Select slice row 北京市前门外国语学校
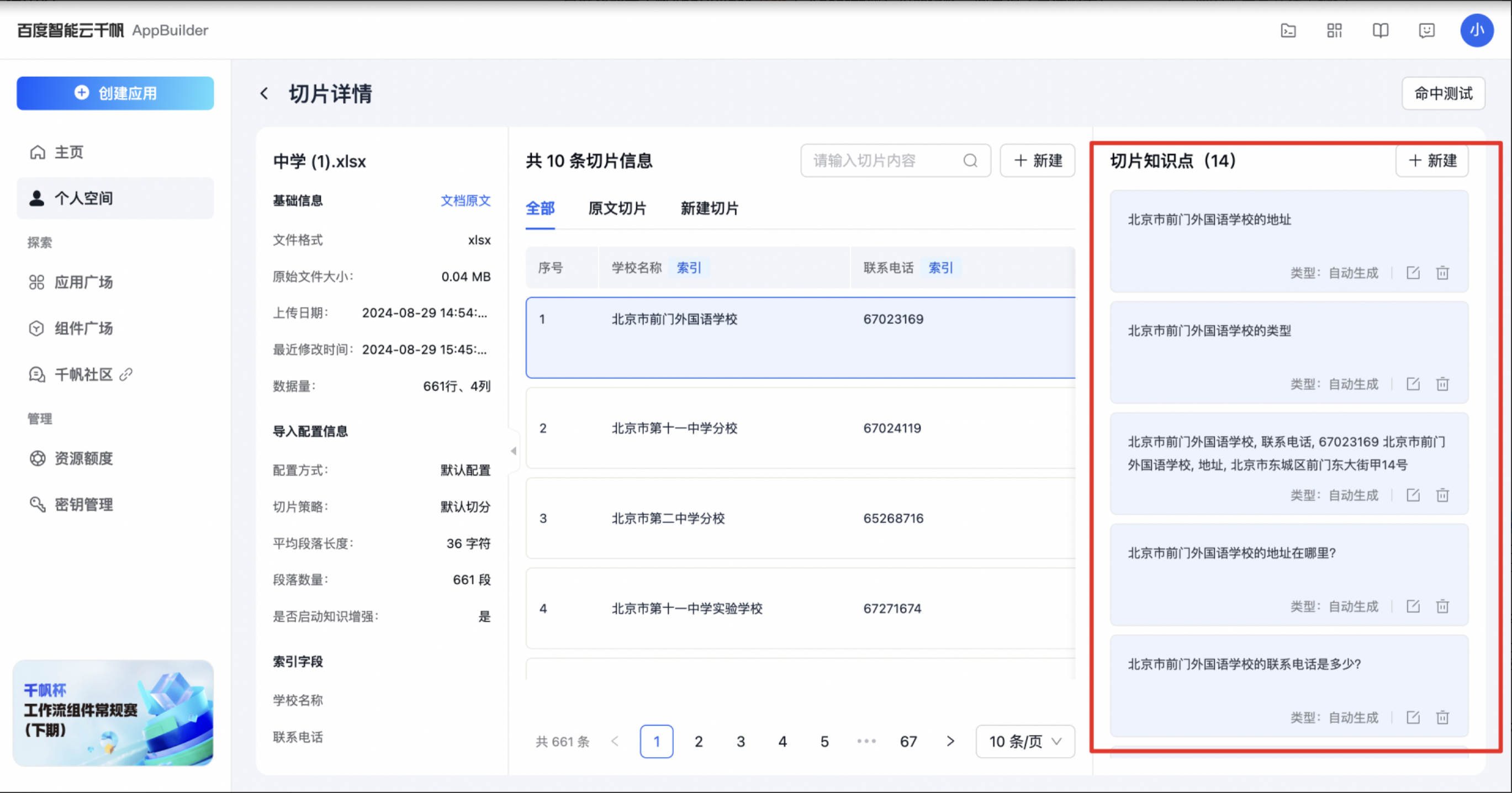The height and width of the screenshot is (793, 1512). click(x=801, y=337)
